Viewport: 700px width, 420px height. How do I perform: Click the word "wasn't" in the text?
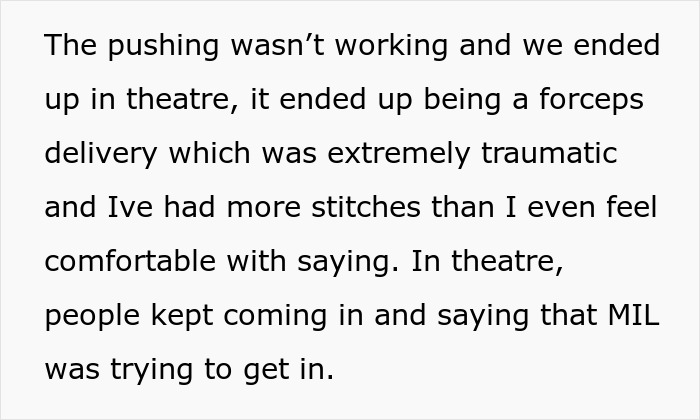(277, 45)
